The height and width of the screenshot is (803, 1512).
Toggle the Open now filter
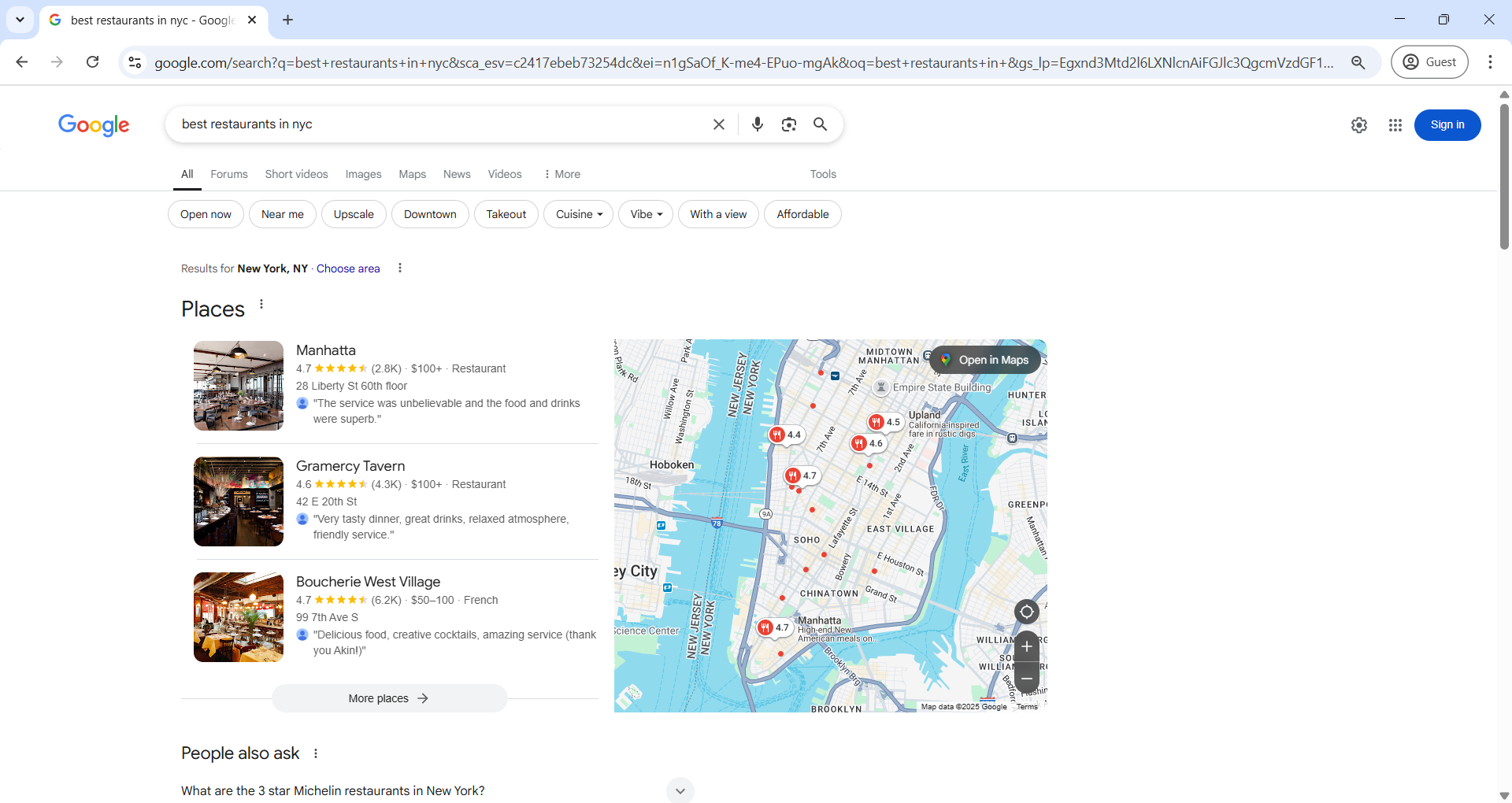[x=206, y=214]
